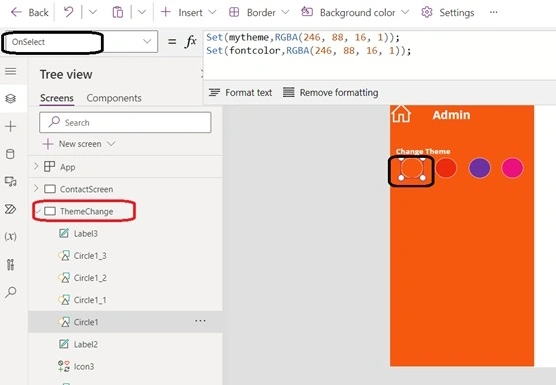Image resolution: width=556 pixels, height=385 pixels.
Task: Switch to the Screens tab
Action: pyautogui.click(x=57, y=98)
